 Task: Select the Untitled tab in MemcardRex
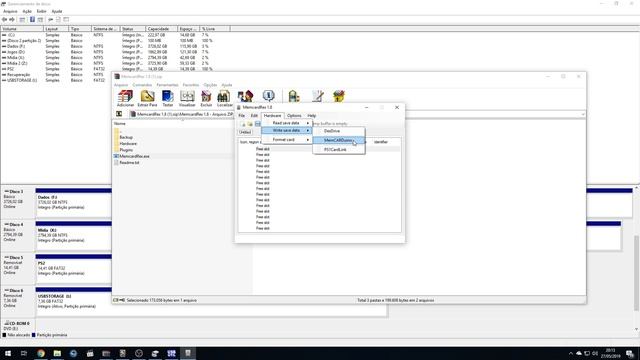[x=245, y=132]
